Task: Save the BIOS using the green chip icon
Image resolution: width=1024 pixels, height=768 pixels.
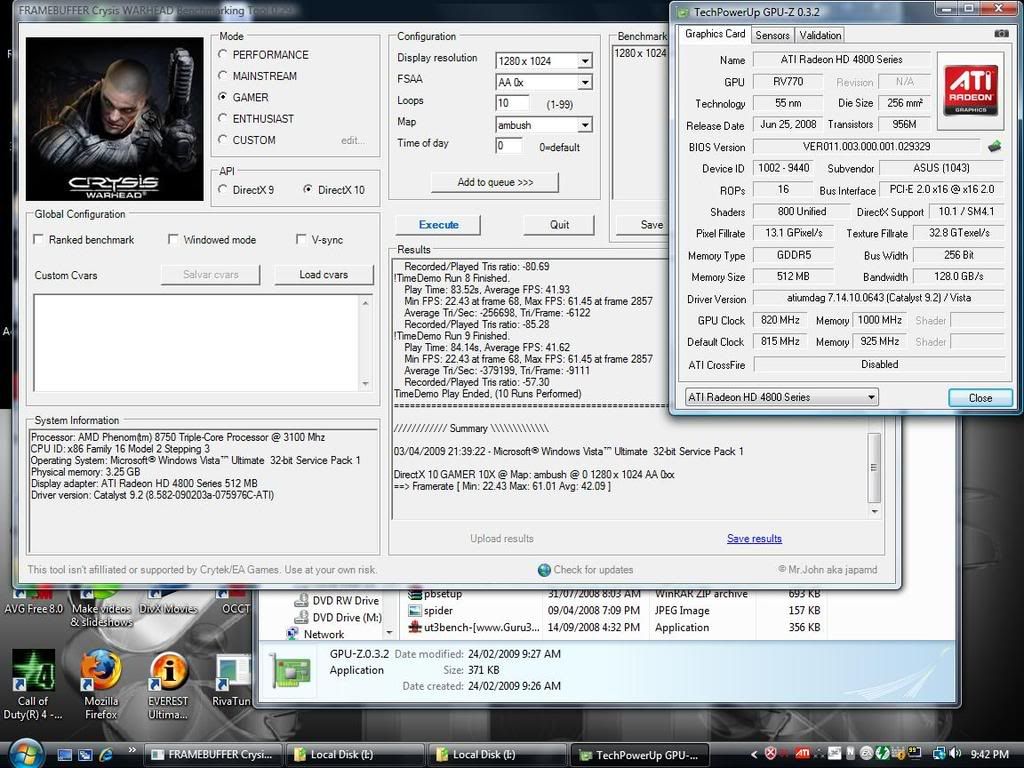Action: (994, 146)
